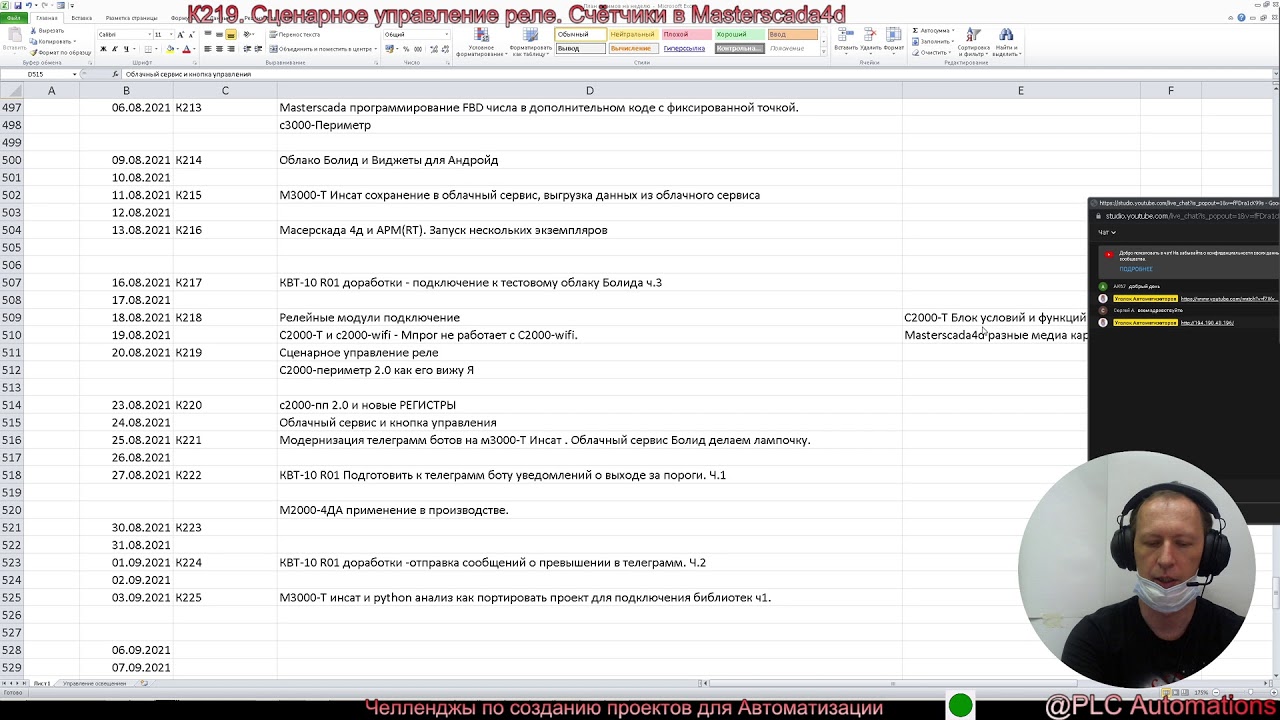1280x720 pixels.
Task: Select column D header
Action: click(x=589, y=90)
